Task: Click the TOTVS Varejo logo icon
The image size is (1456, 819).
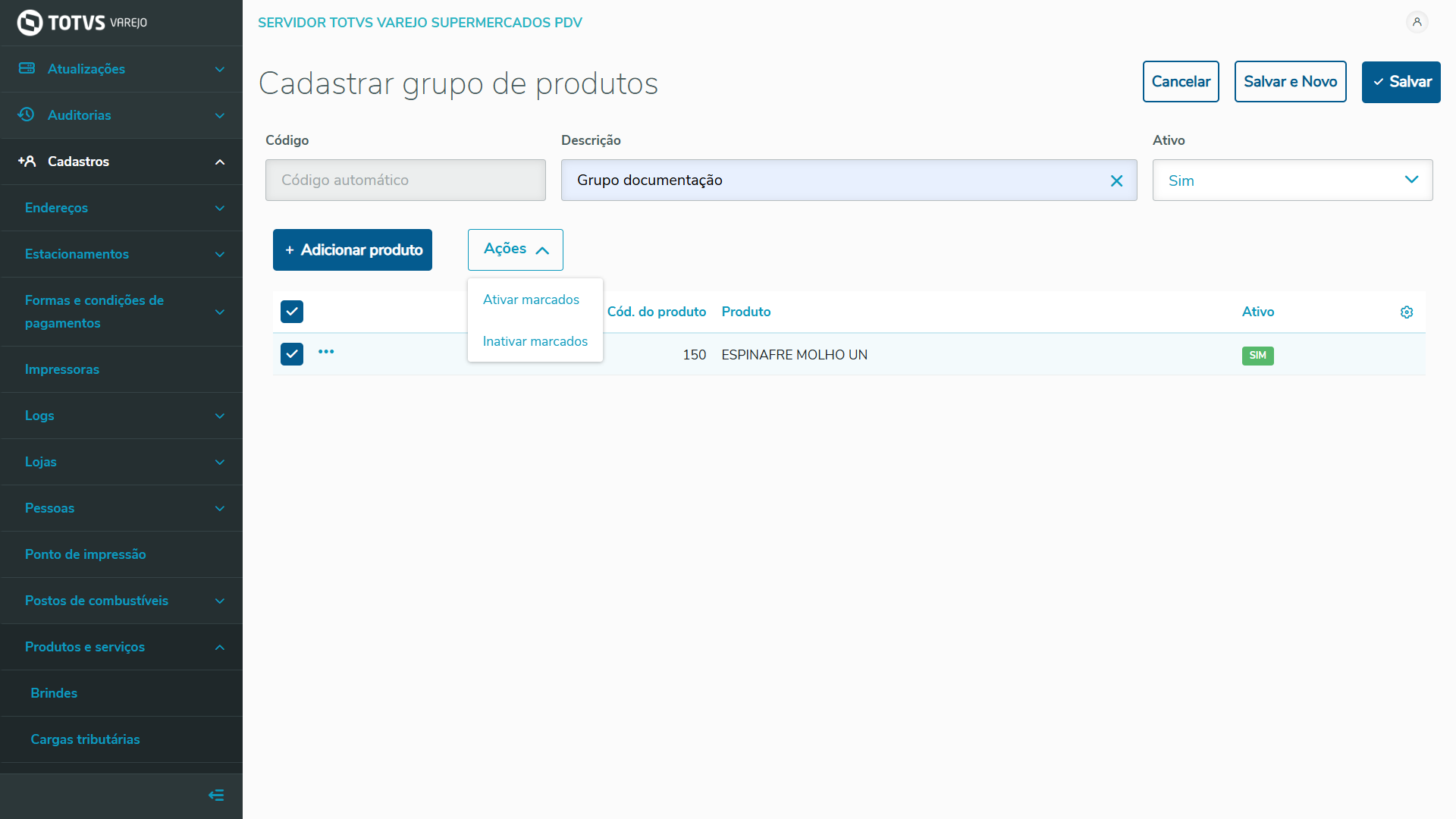Action: click(30, 23)
